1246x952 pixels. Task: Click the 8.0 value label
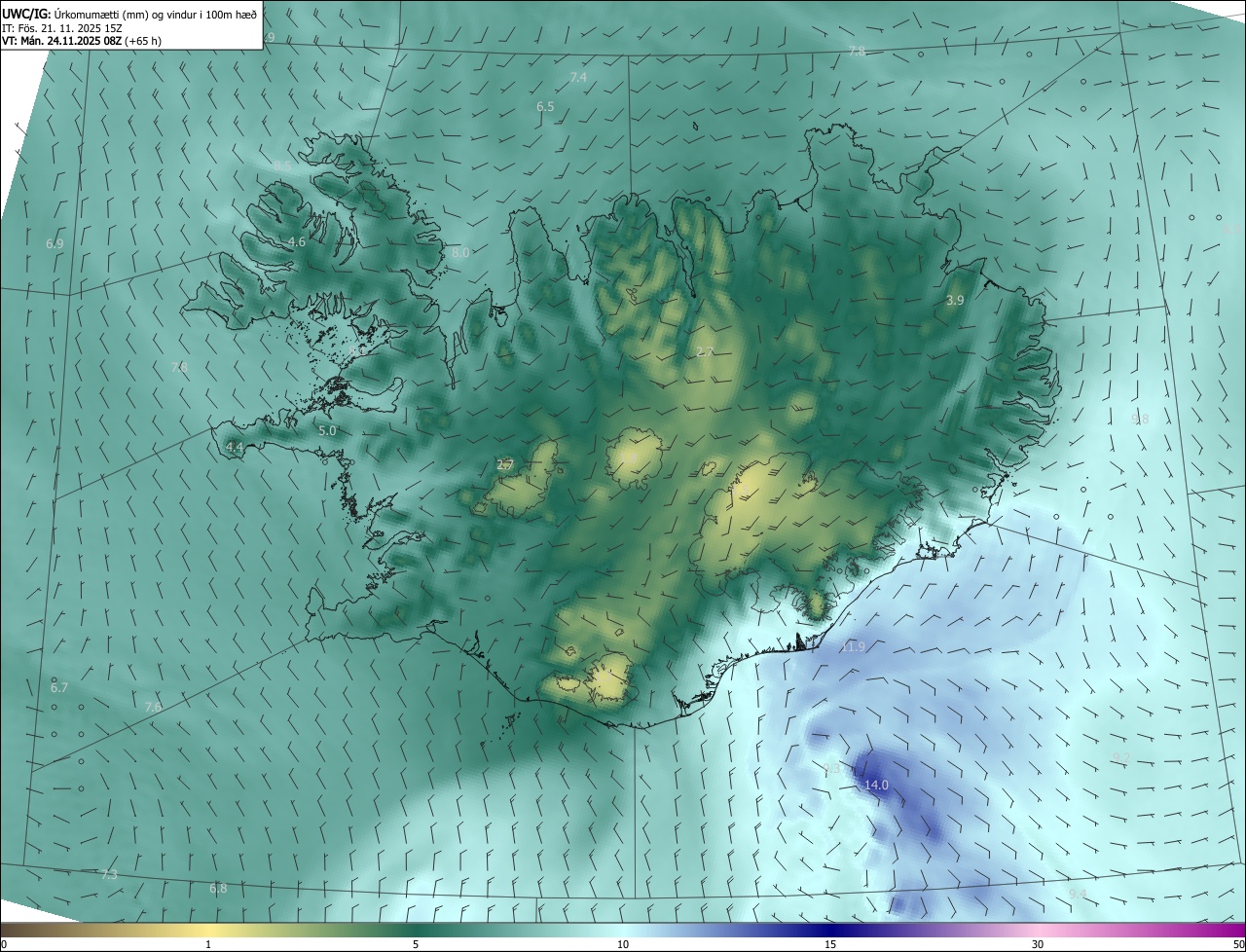click(460, 252)
